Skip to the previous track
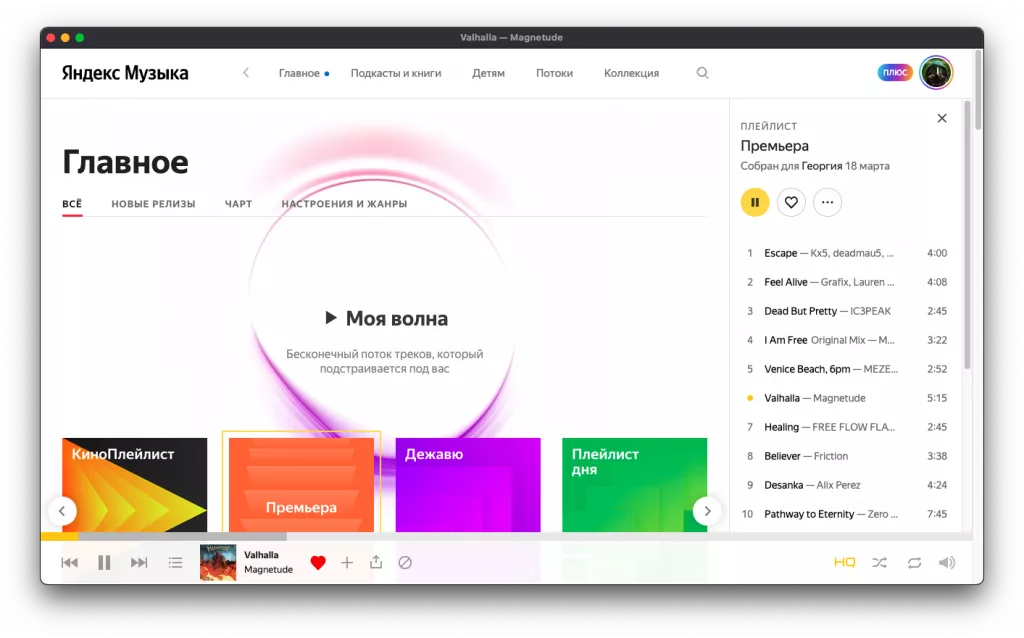This screenshot has height=638, width=1024. point(69,562)
